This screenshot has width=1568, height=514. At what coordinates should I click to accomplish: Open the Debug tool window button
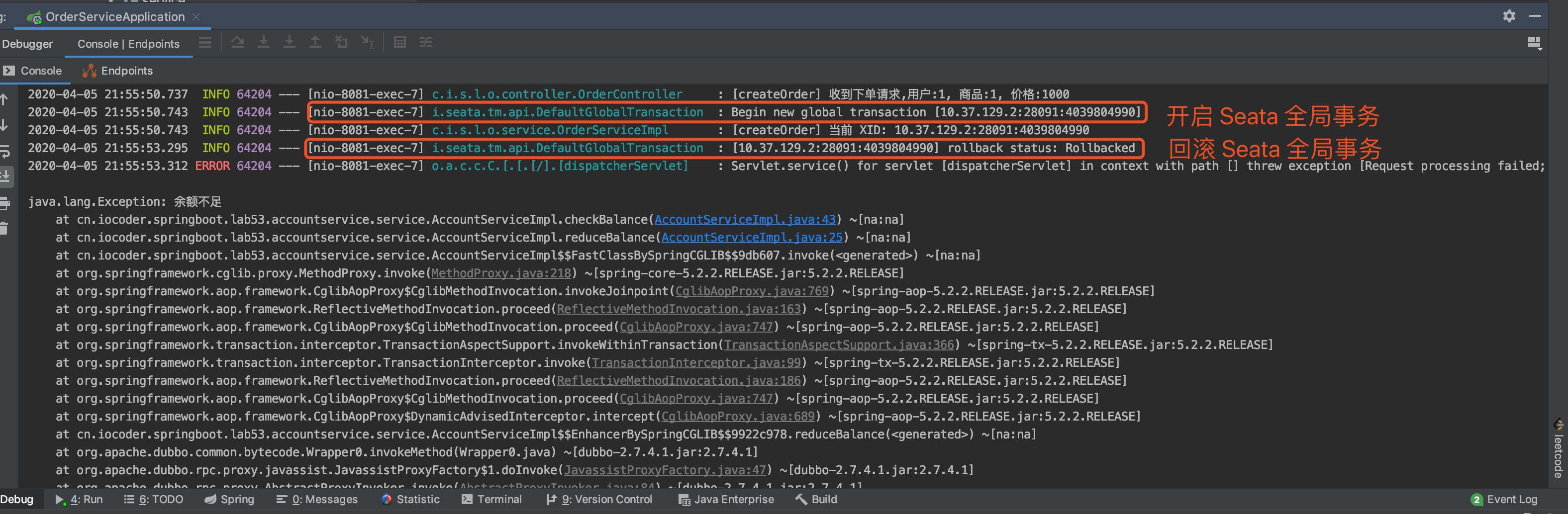click(17, 500)
